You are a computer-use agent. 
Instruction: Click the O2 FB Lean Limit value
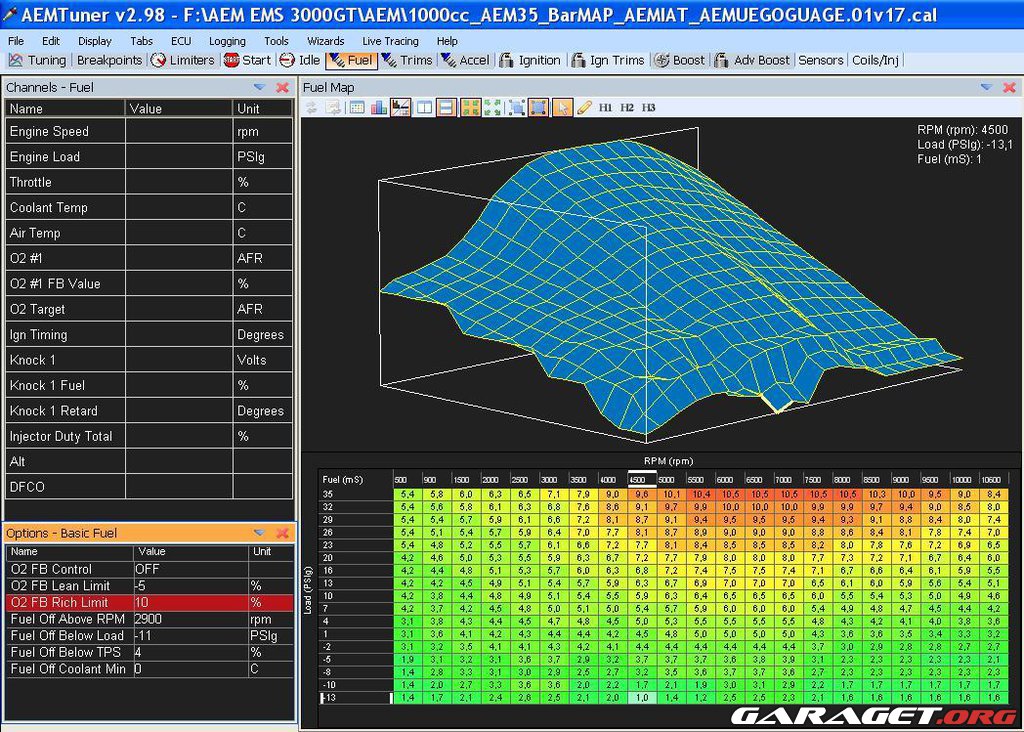[x=191, y=586]
